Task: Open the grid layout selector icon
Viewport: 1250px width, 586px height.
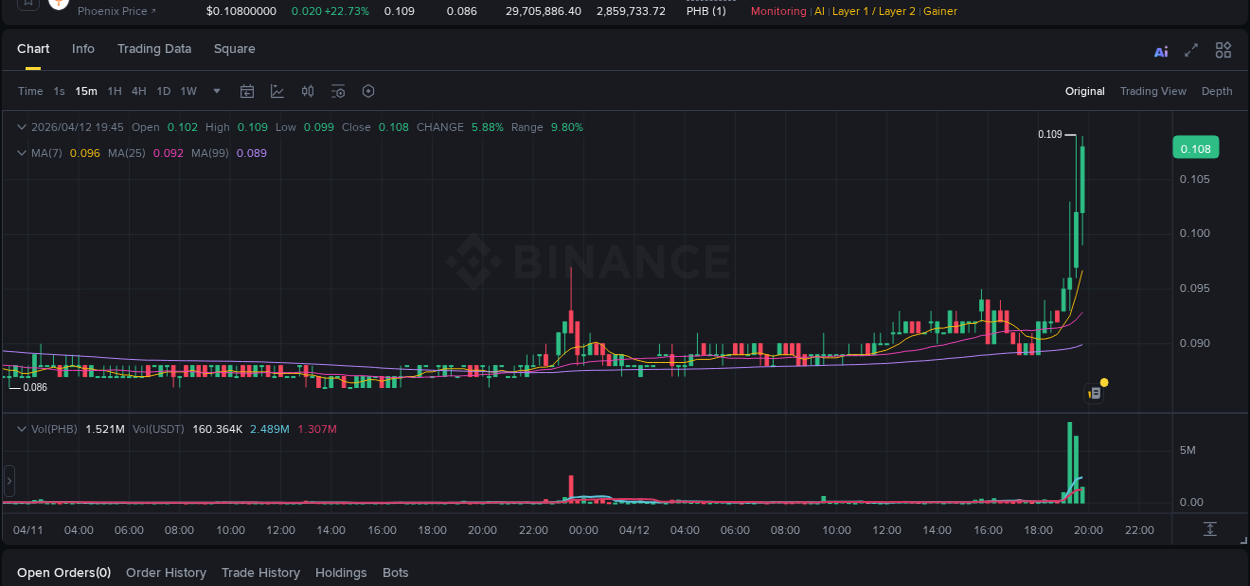Action: pos(1223,50)
